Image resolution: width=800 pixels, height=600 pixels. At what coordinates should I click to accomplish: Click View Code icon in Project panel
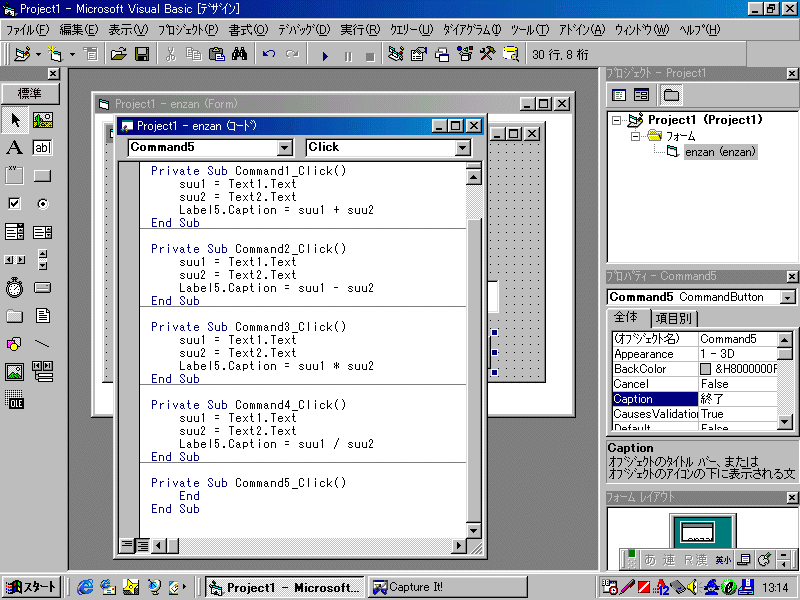coord(619,95)
